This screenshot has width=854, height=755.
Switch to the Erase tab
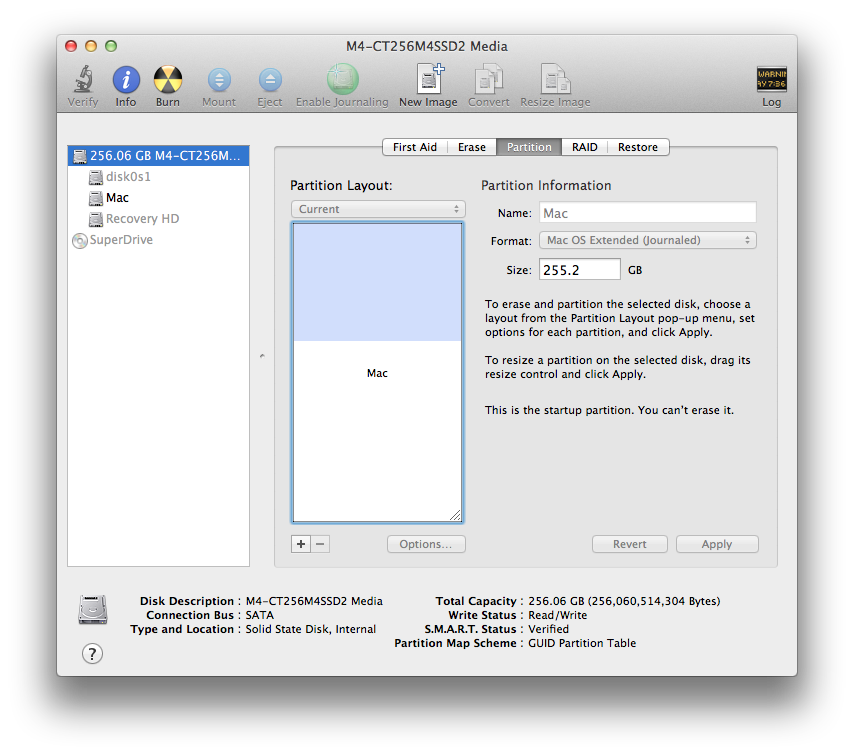pyautogui.click(x=472, y=147)
